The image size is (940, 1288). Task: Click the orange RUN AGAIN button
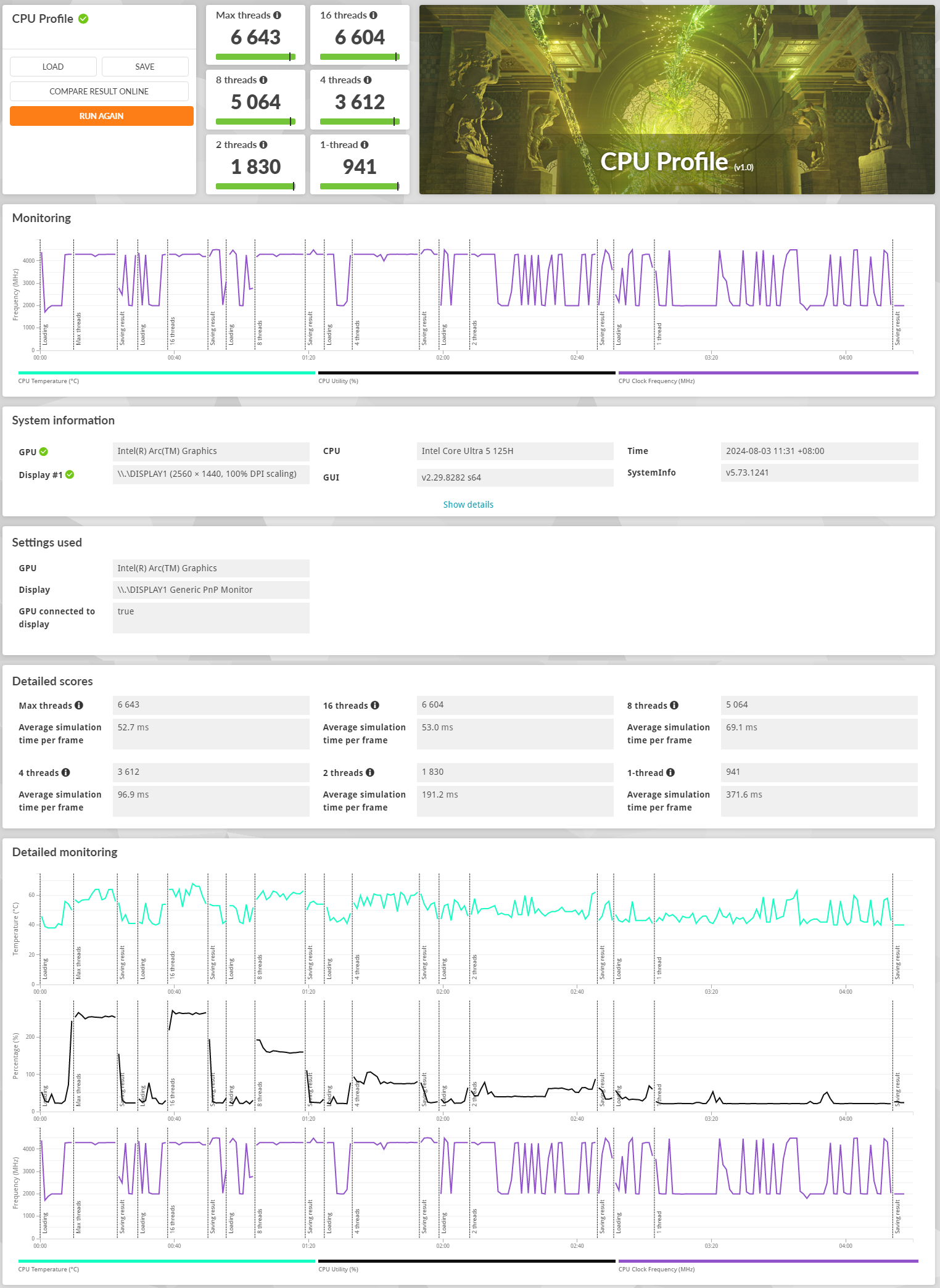coord(101,116)
